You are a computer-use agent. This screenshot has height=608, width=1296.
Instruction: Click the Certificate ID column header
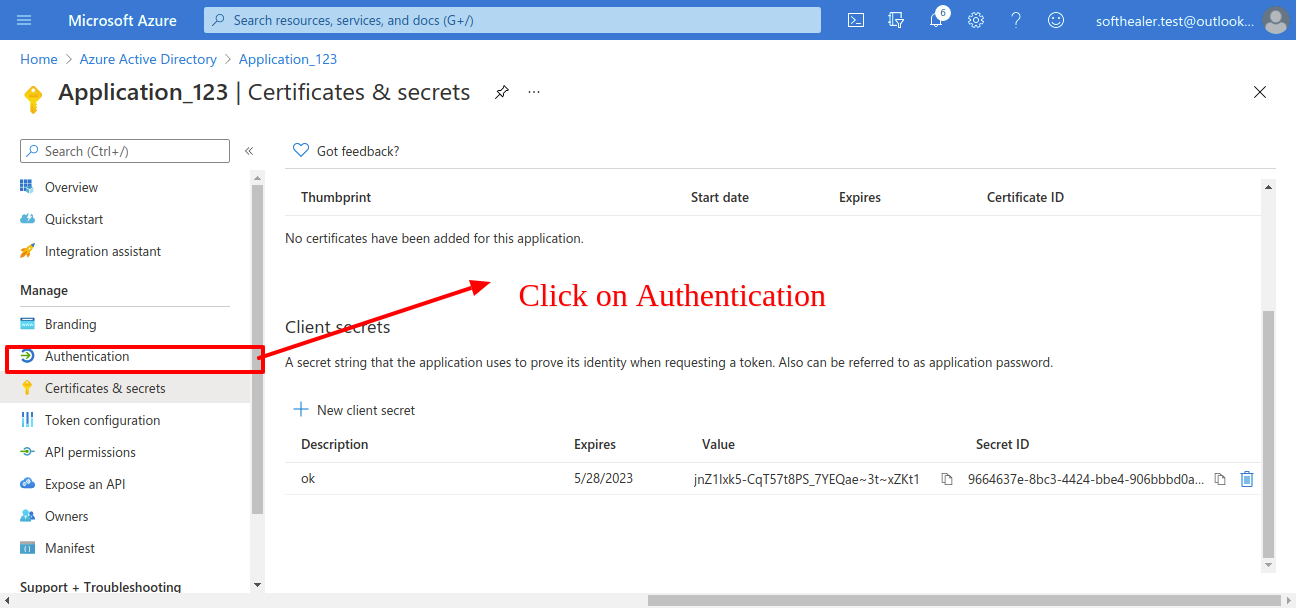1025,197
